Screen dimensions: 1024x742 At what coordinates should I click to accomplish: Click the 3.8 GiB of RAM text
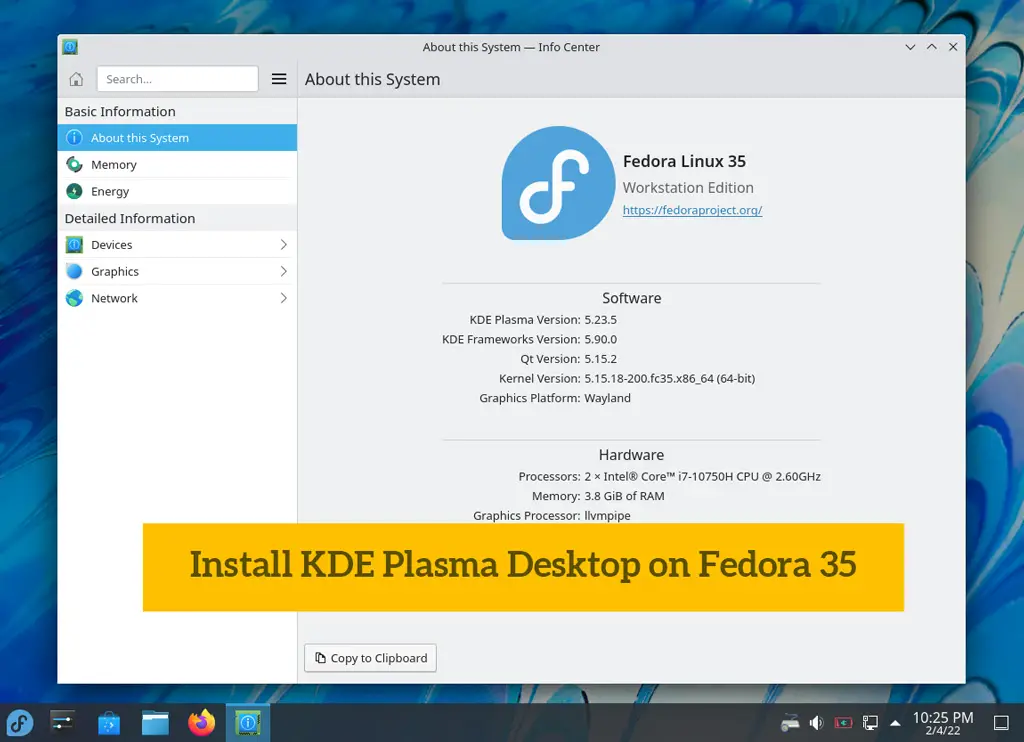(624, 496)
